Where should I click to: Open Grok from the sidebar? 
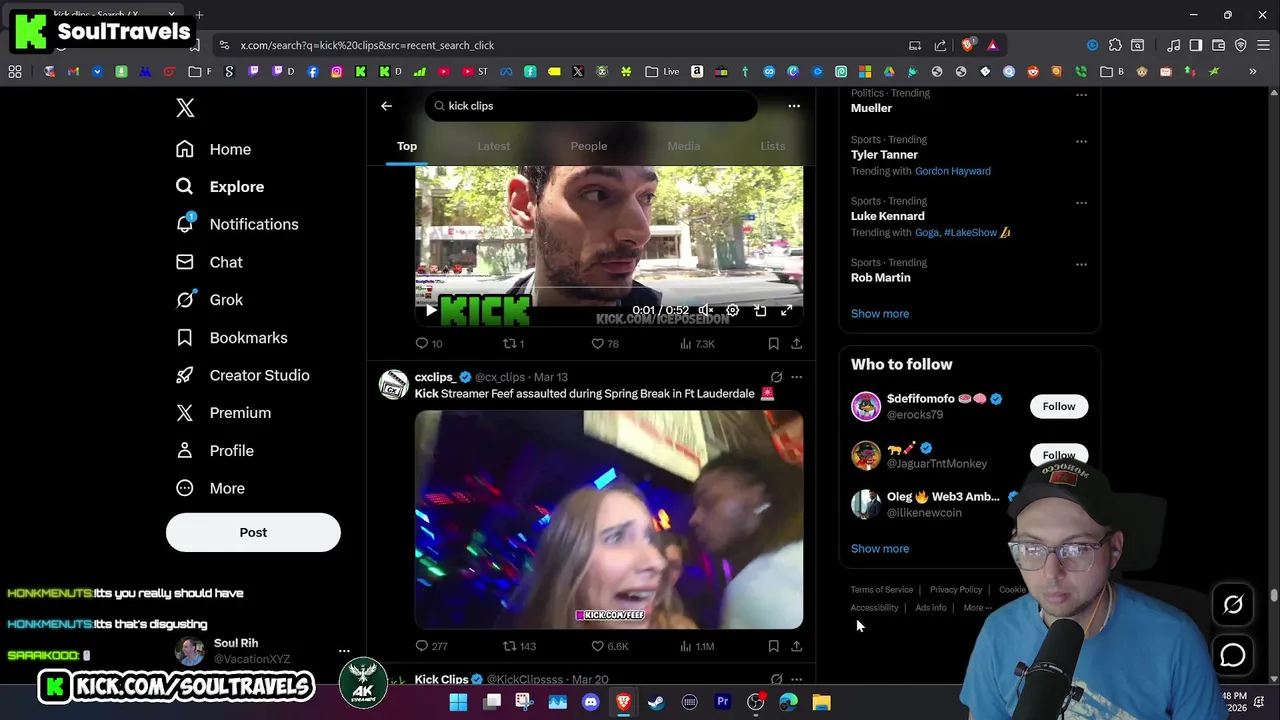209,300
